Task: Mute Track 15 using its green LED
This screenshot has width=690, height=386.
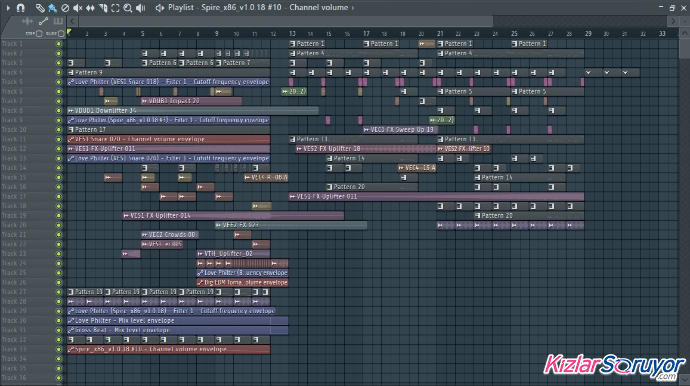Action: click(x=59, y=177)
